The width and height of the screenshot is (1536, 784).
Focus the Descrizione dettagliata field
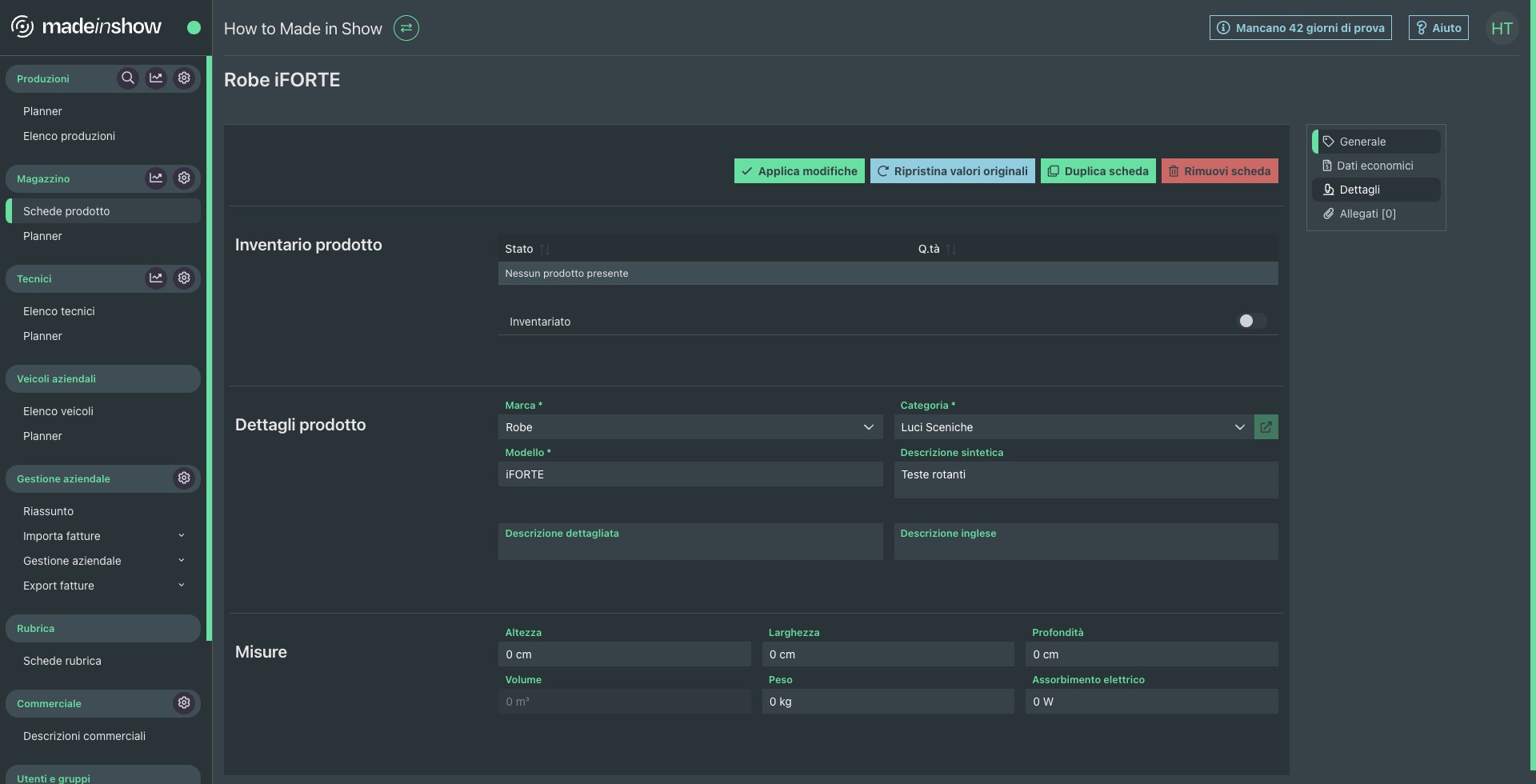(690, 542)
